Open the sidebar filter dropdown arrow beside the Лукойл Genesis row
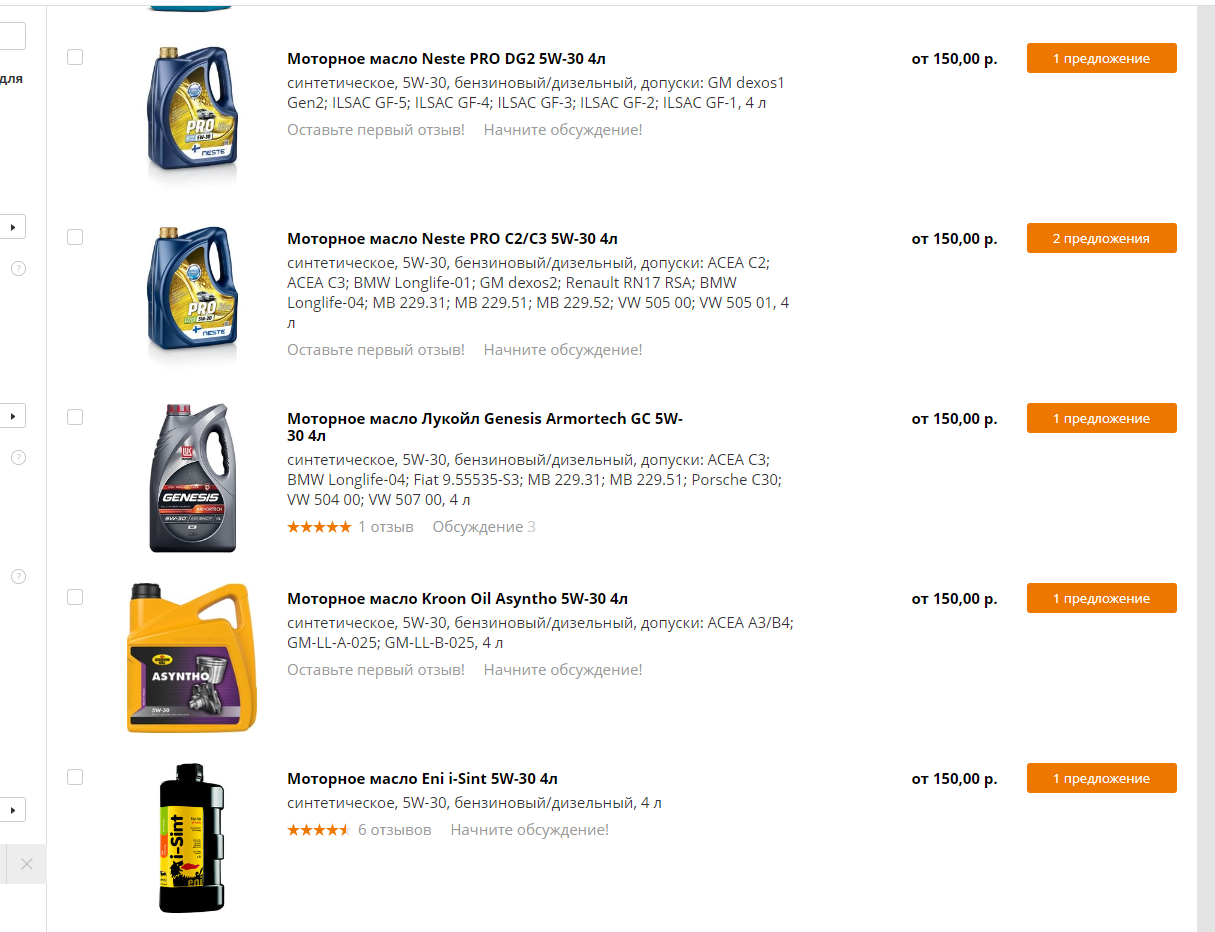 (13, 415)
